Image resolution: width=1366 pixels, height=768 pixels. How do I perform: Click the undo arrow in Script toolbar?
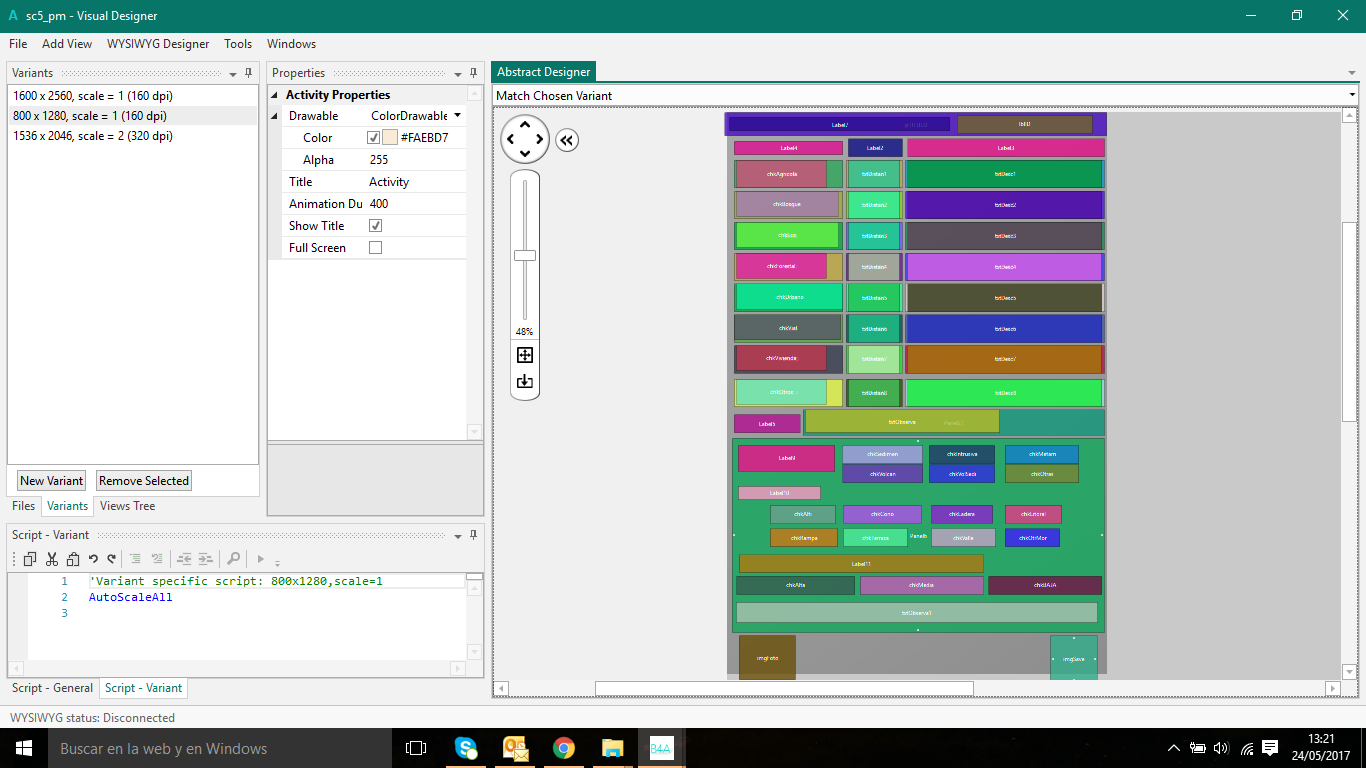[x=93, y=559]
